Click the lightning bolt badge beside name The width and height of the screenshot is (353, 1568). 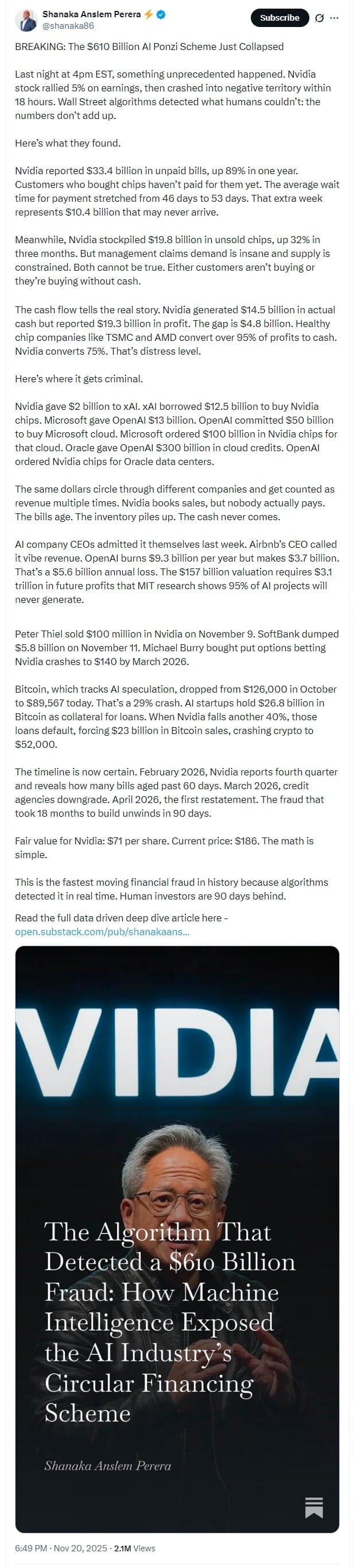[149, 14]
